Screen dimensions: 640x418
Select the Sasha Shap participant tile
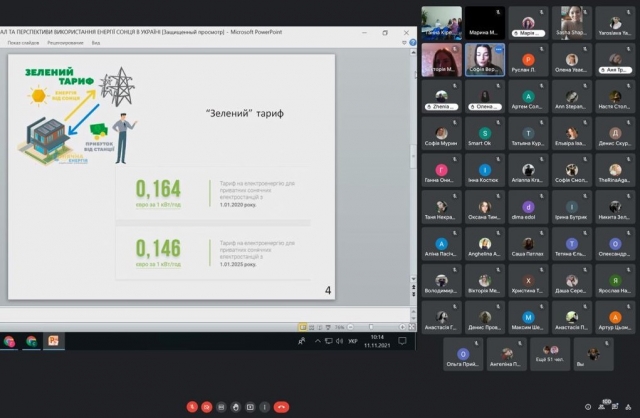(x=571, y=23)
